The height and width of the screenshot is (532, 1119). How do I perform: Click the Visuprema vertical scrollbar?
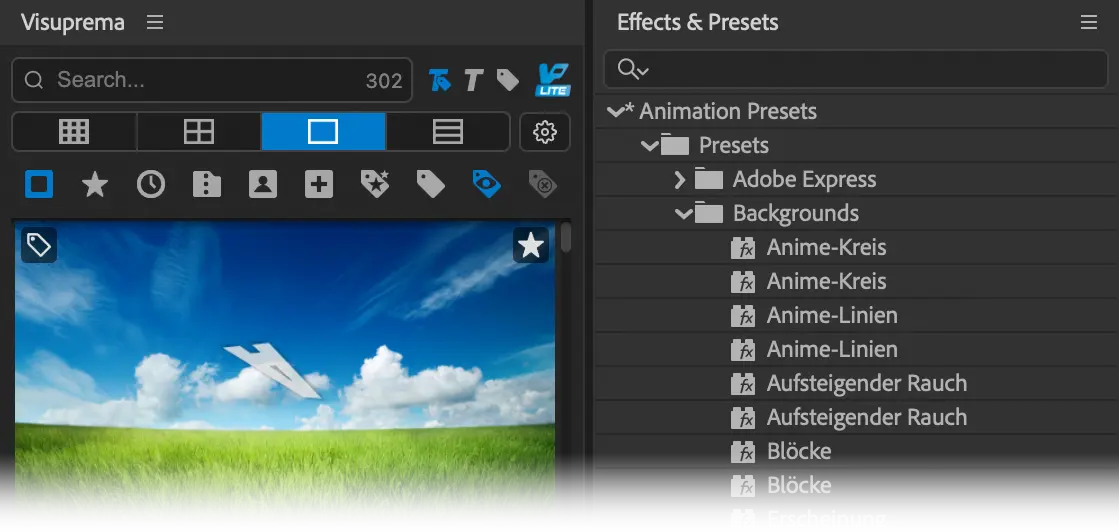[566, 237]
